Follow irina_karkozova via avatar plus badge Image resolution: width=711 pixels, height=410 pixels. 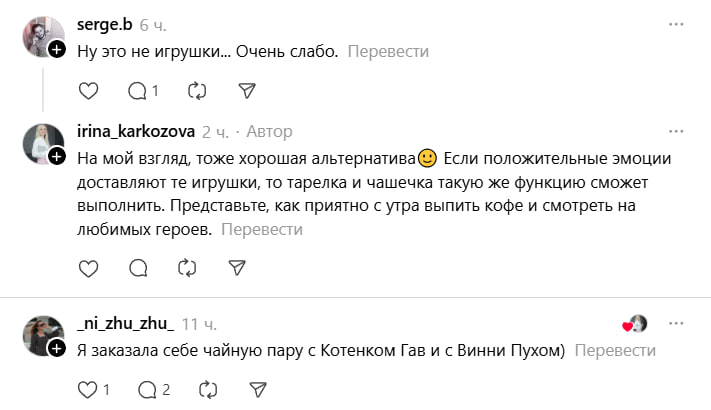click(x=57, y=156)
